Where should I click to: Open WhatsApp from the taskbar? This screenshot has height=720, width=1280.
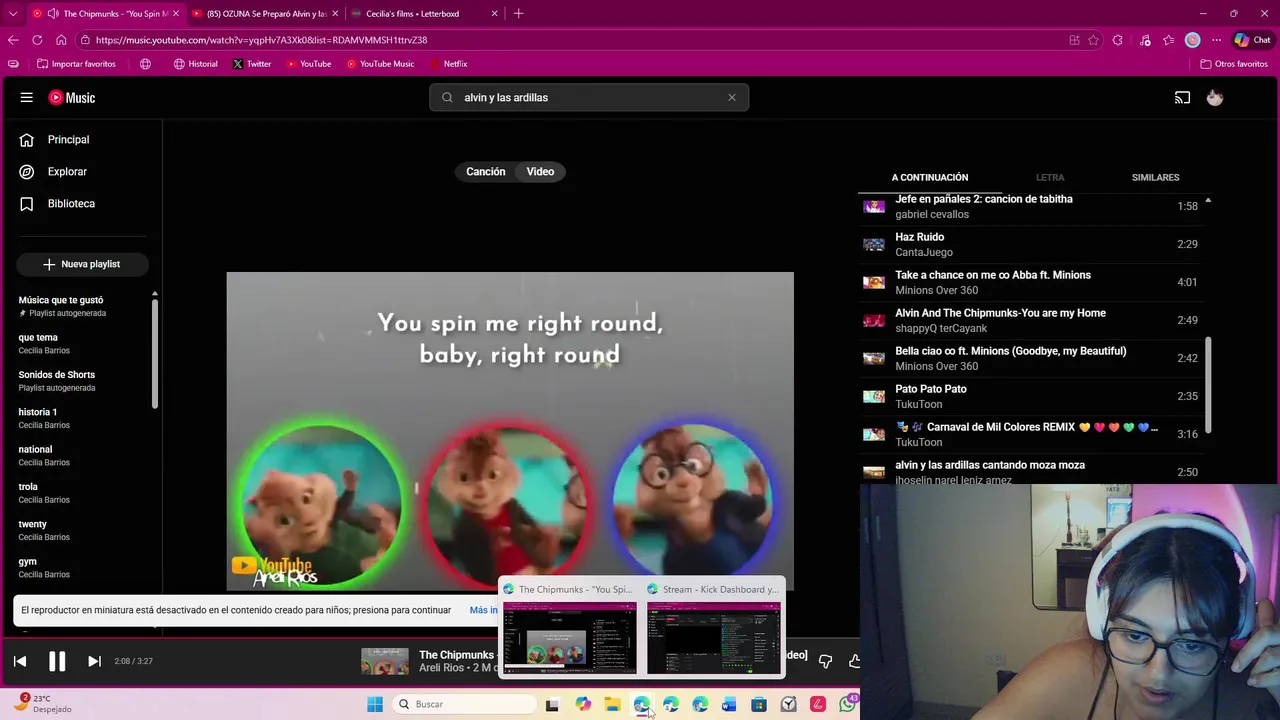[848, 704]
